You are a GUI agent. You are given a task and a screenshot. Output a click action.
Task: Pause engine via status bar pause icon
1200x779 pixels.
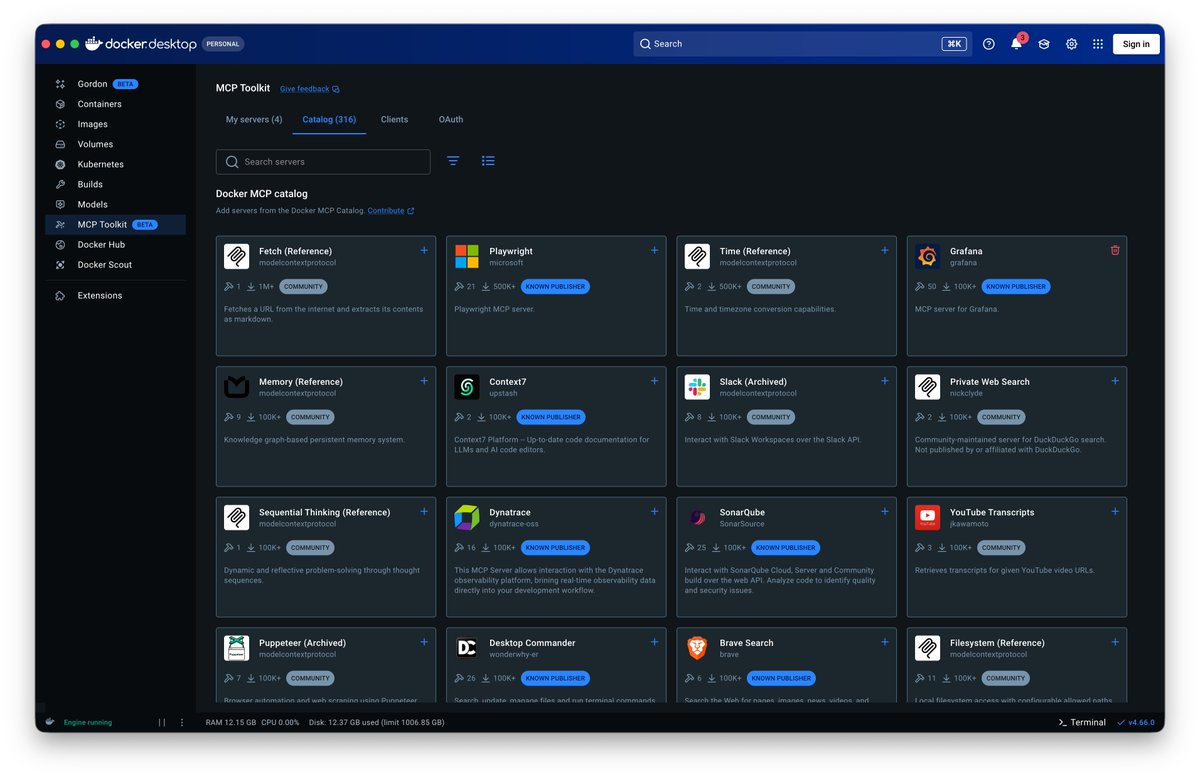tap(162, 722)
